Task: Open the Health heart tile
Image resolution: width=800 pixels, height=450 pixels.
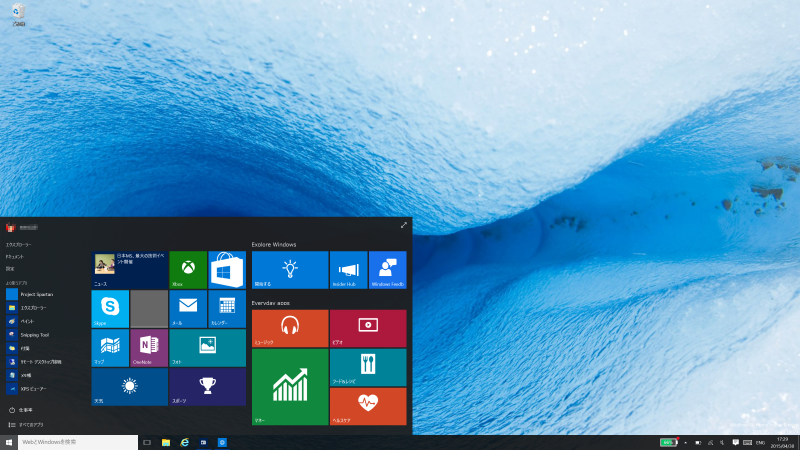Action: pos(368,406)
